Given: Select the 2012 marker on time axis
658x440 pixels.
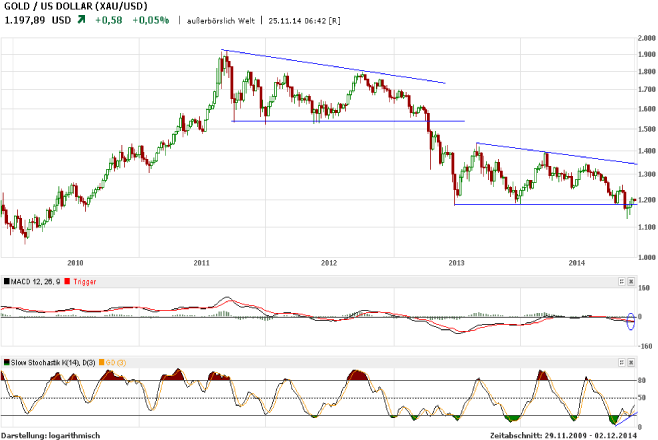Looking at the screenshot, I should click(x=329, y=263).
